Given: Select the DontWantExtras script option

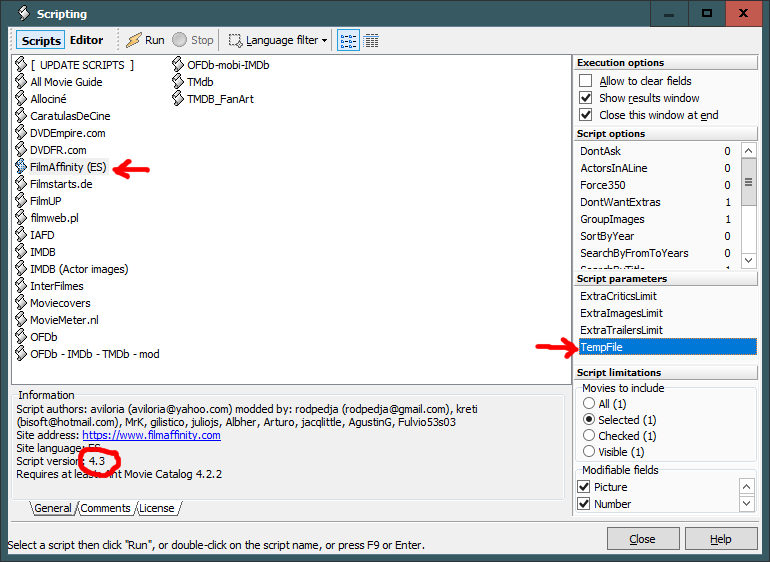Looking at the screenshot, I should pyautogui.click(x=656, y=202).
